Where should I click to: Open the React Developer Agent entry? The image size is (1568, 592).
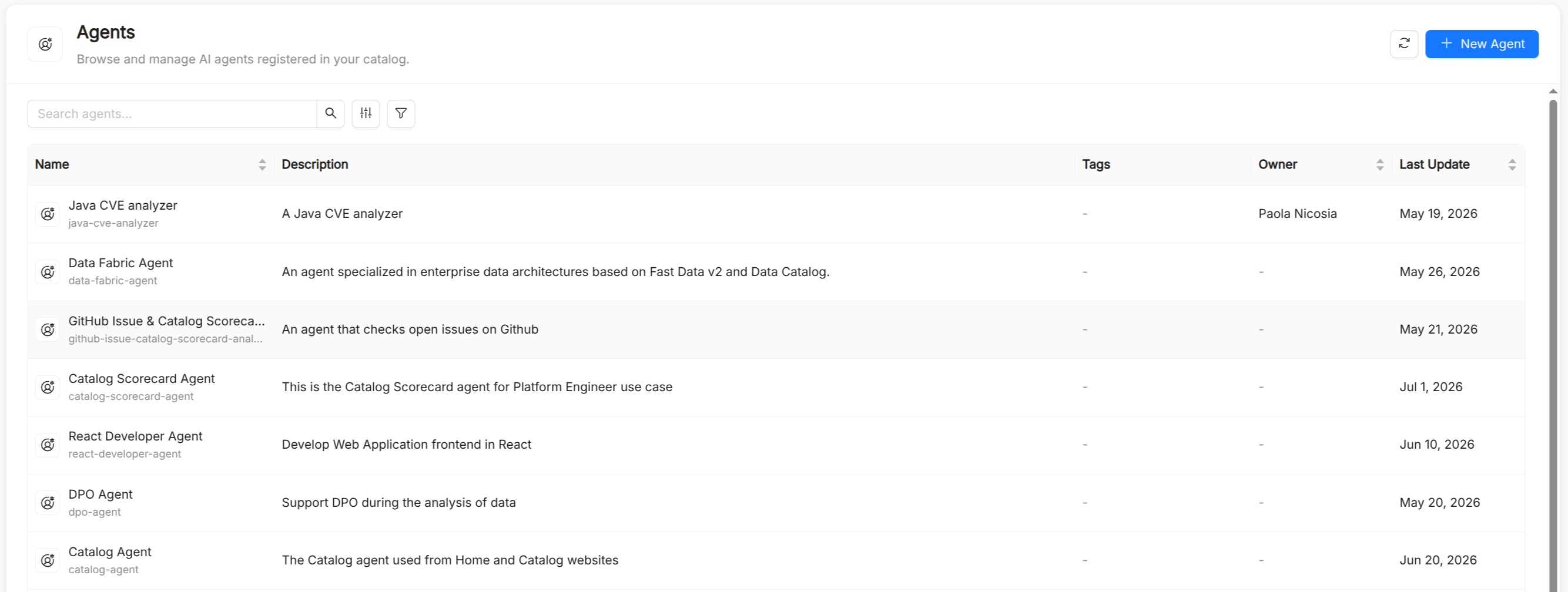(x=135, y=436)
